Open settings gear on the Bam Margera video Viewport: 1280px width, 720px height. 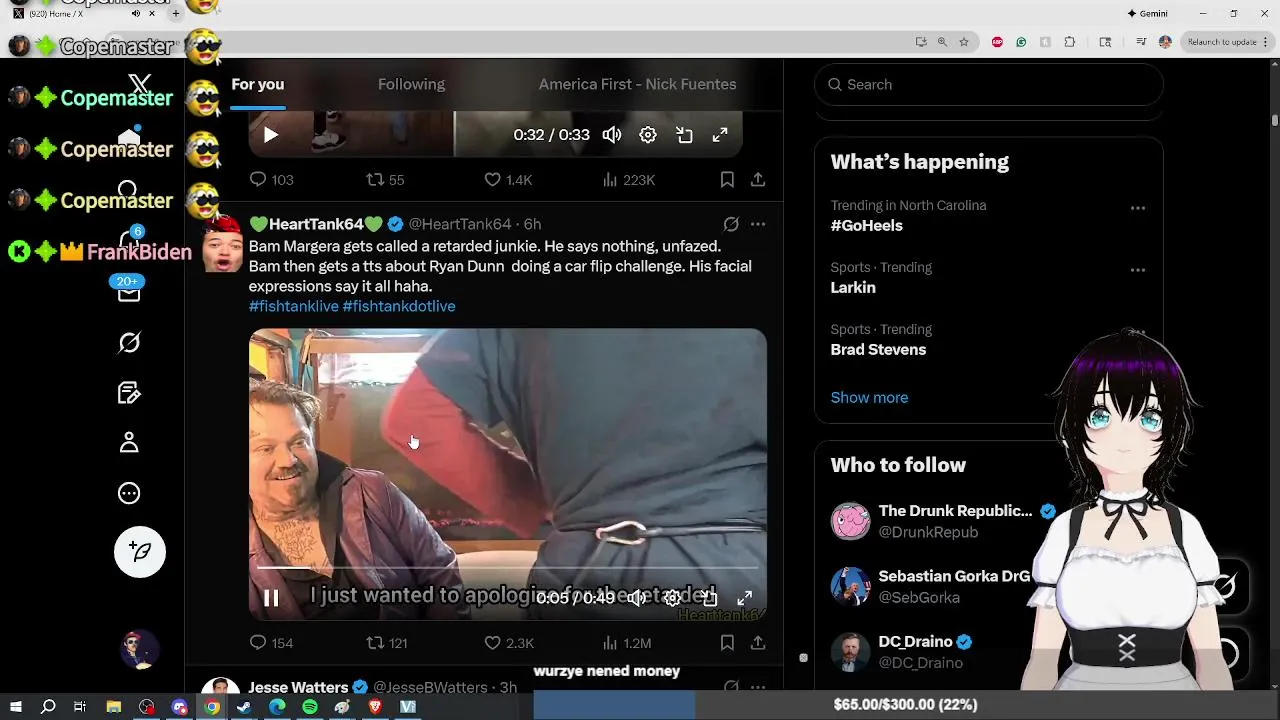coord(673,598)
